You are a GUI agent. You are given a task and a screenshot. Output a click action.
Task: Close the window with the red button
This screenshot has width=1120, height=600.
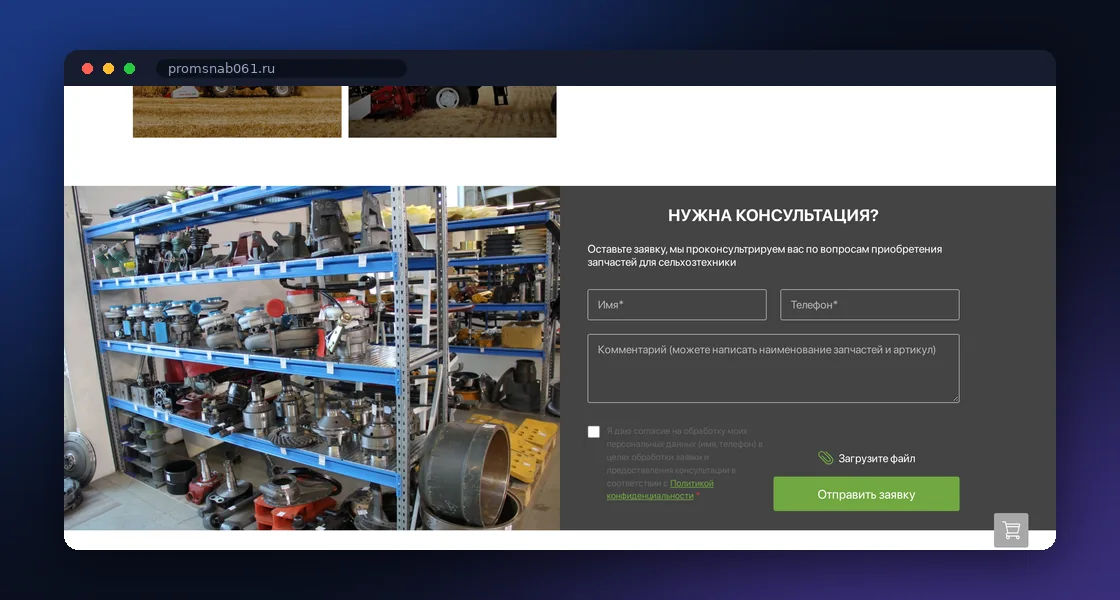88,69
